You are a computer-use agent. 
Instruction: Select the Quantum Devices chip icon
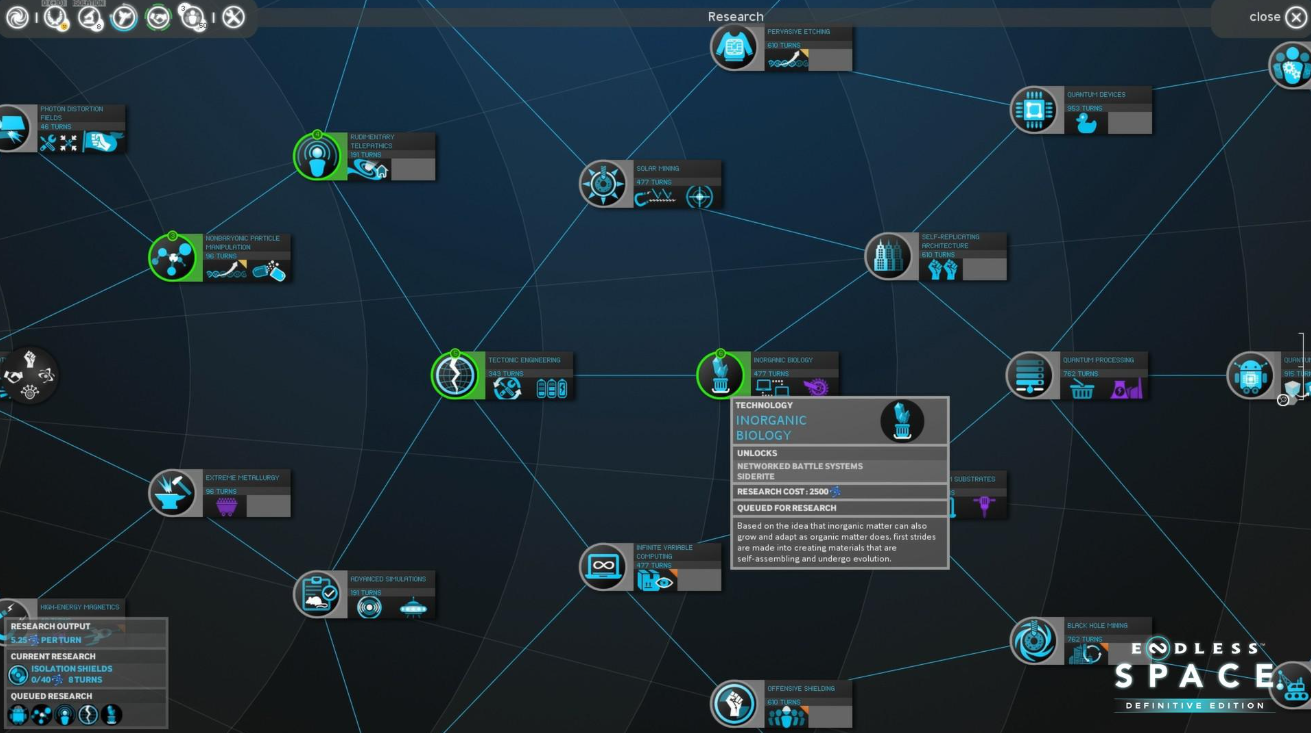click(1035, 110)
